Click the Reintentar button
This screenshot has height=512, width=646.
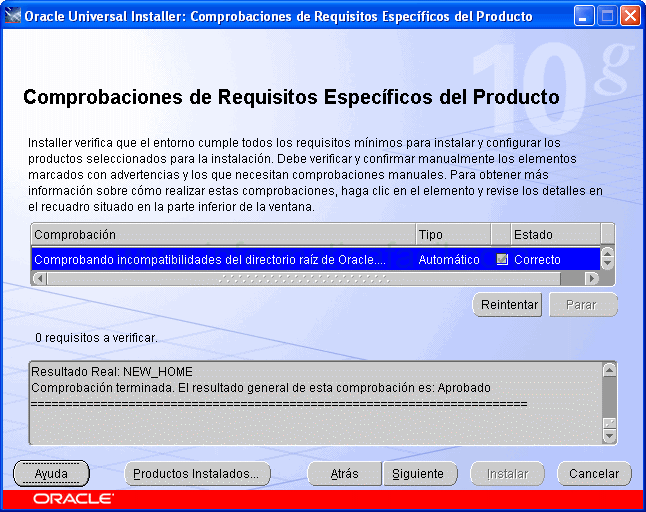(x=507, y=305)
